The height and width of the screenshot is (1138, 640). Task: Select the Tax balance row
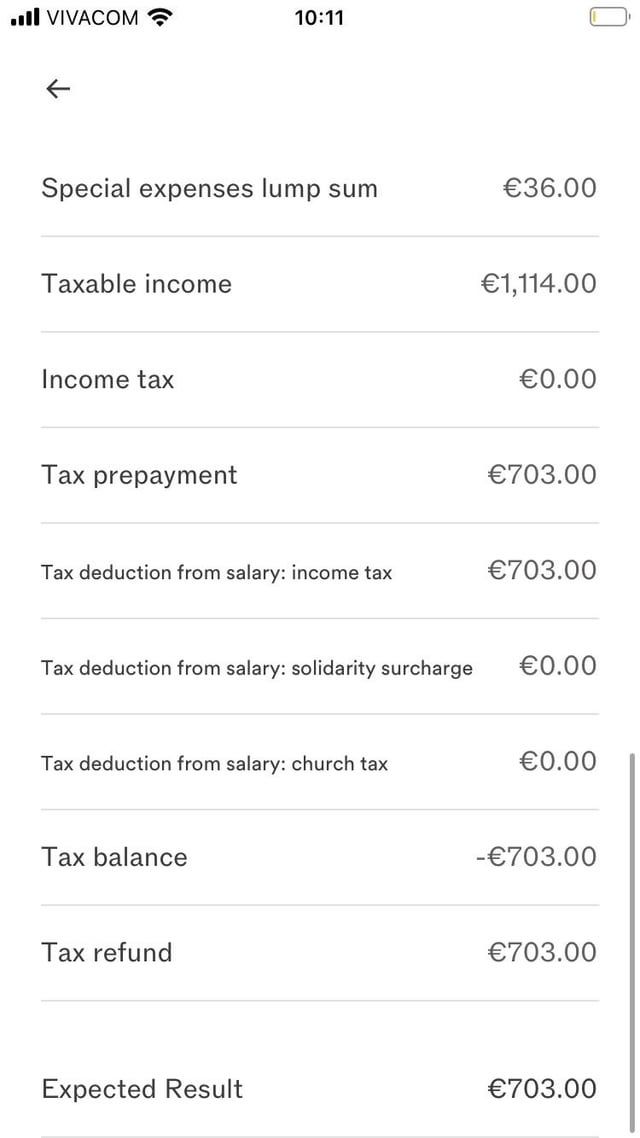[319, 857]
